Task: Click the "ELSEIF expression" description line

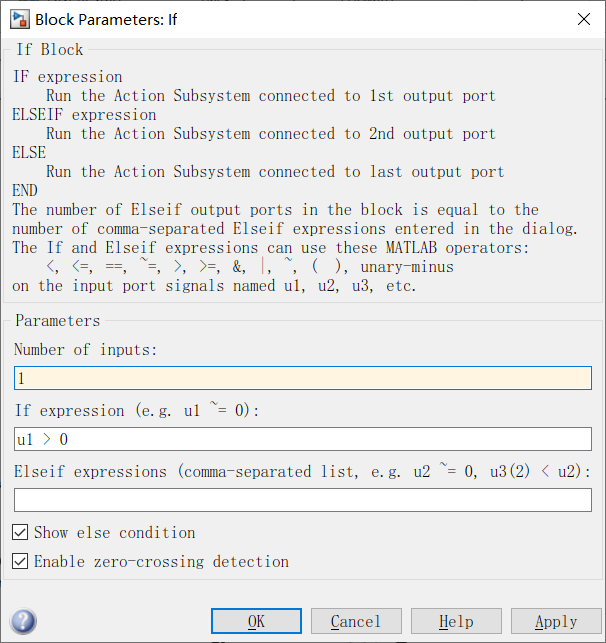Action: [x=84, y=115]
